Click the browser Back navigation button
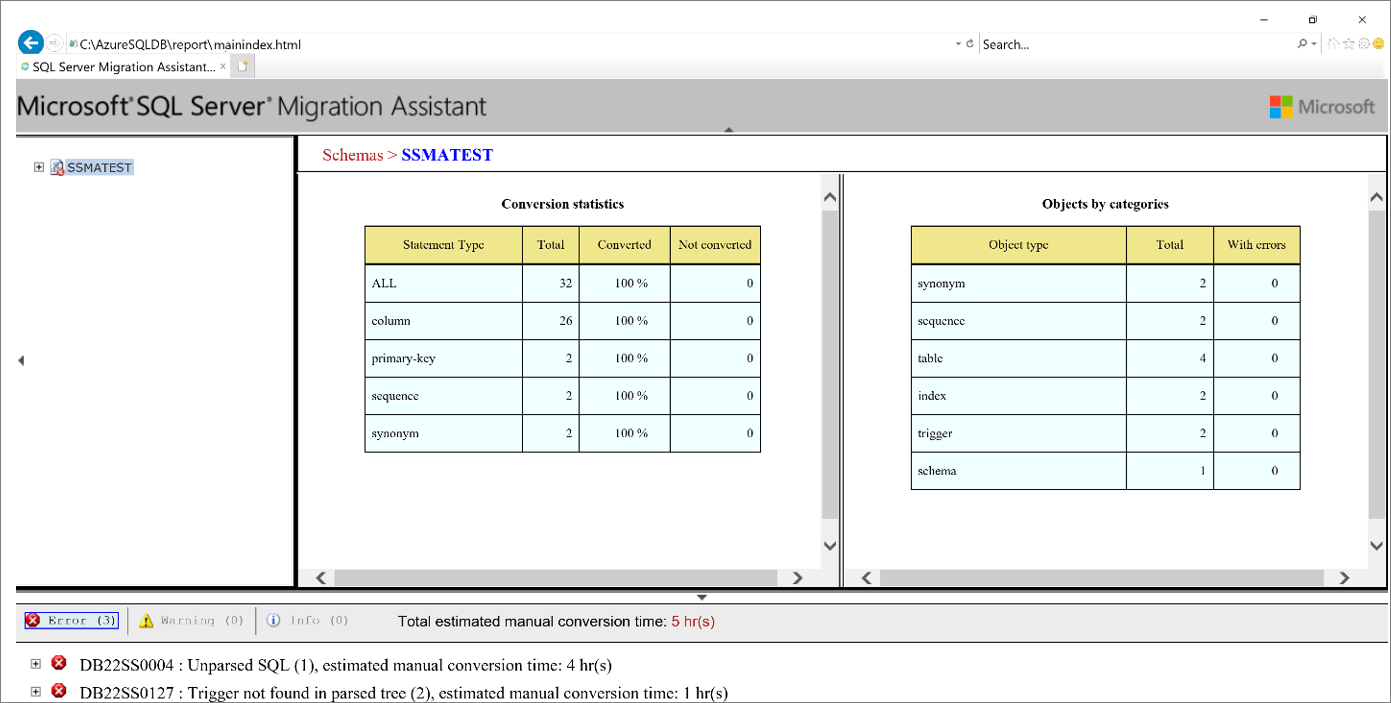1391x703 pixels. tap(29, 42)
